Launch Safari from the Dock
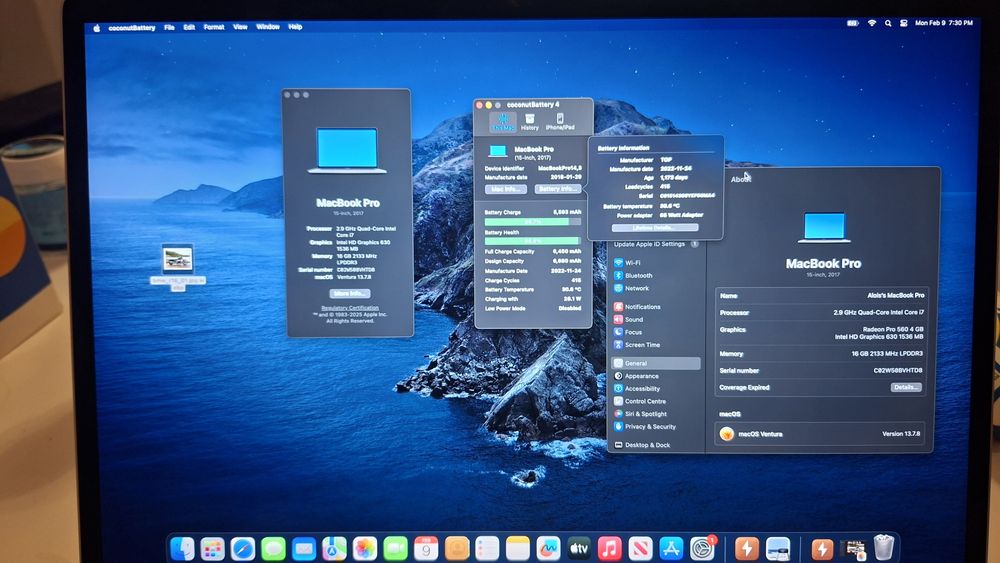 coord(243,548)
